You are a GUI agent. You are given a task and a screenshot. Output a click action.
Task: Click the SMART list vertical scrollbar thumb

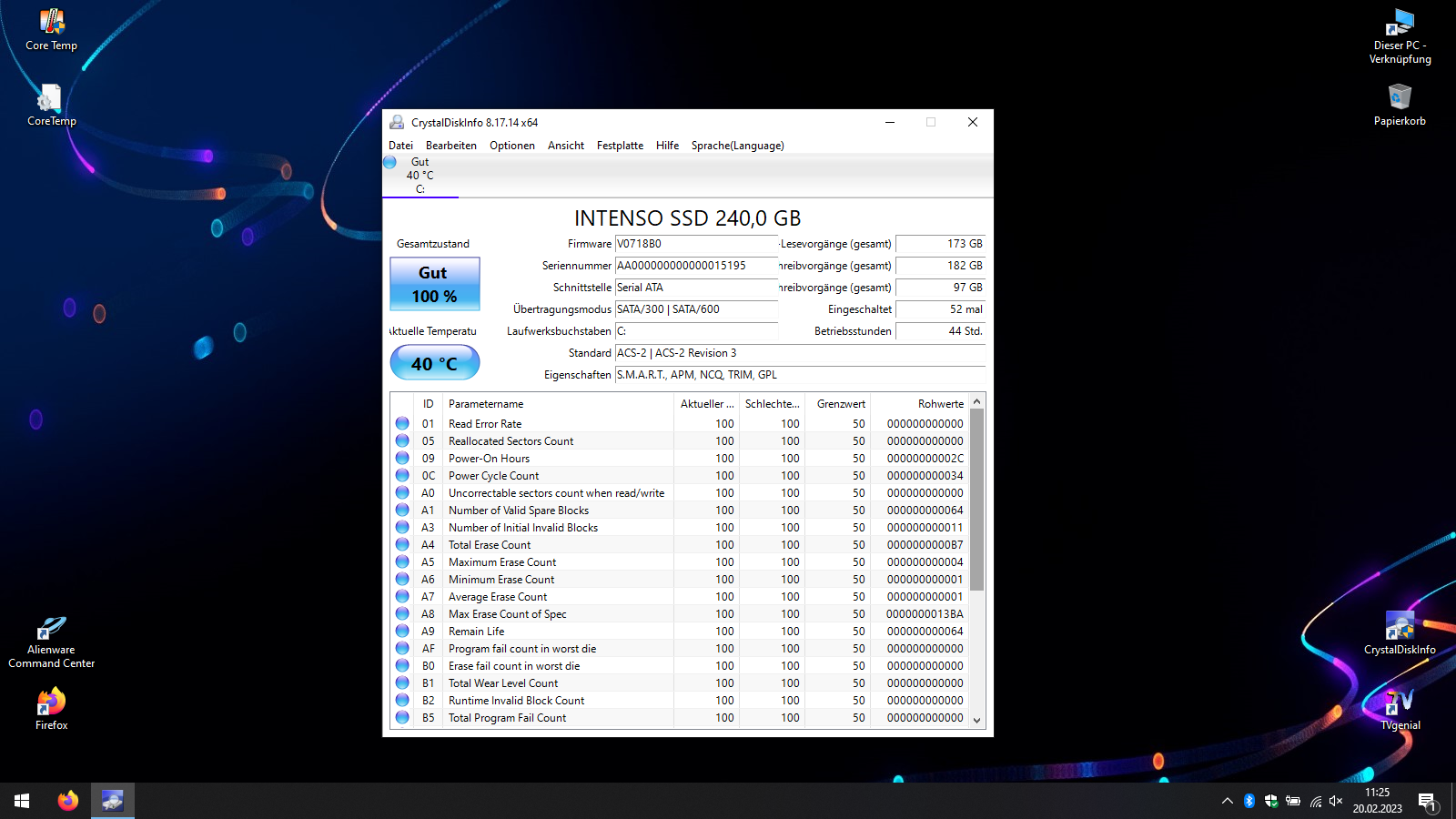click(977, 500)
